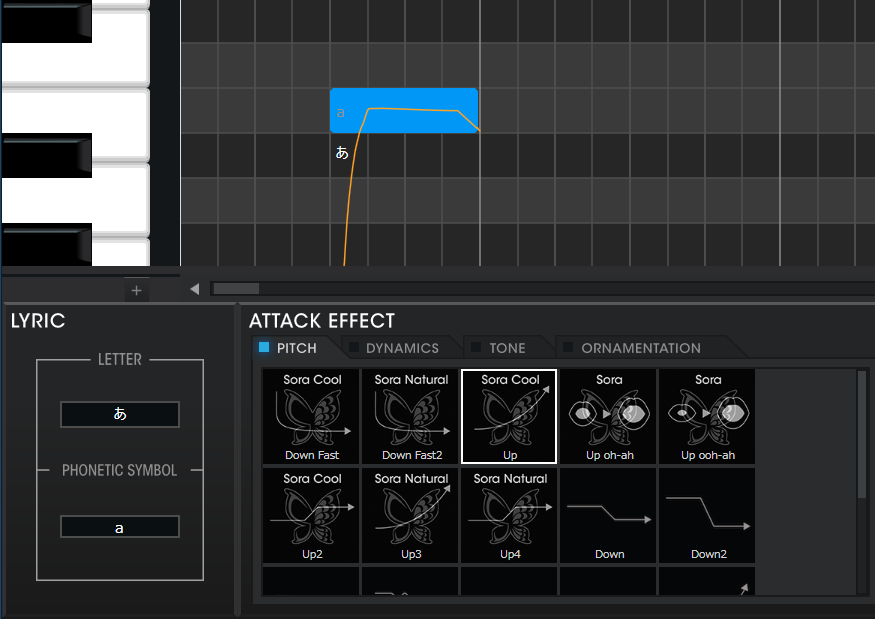
Task: Click the LYRIC panel heading
Action: point(38,321)
